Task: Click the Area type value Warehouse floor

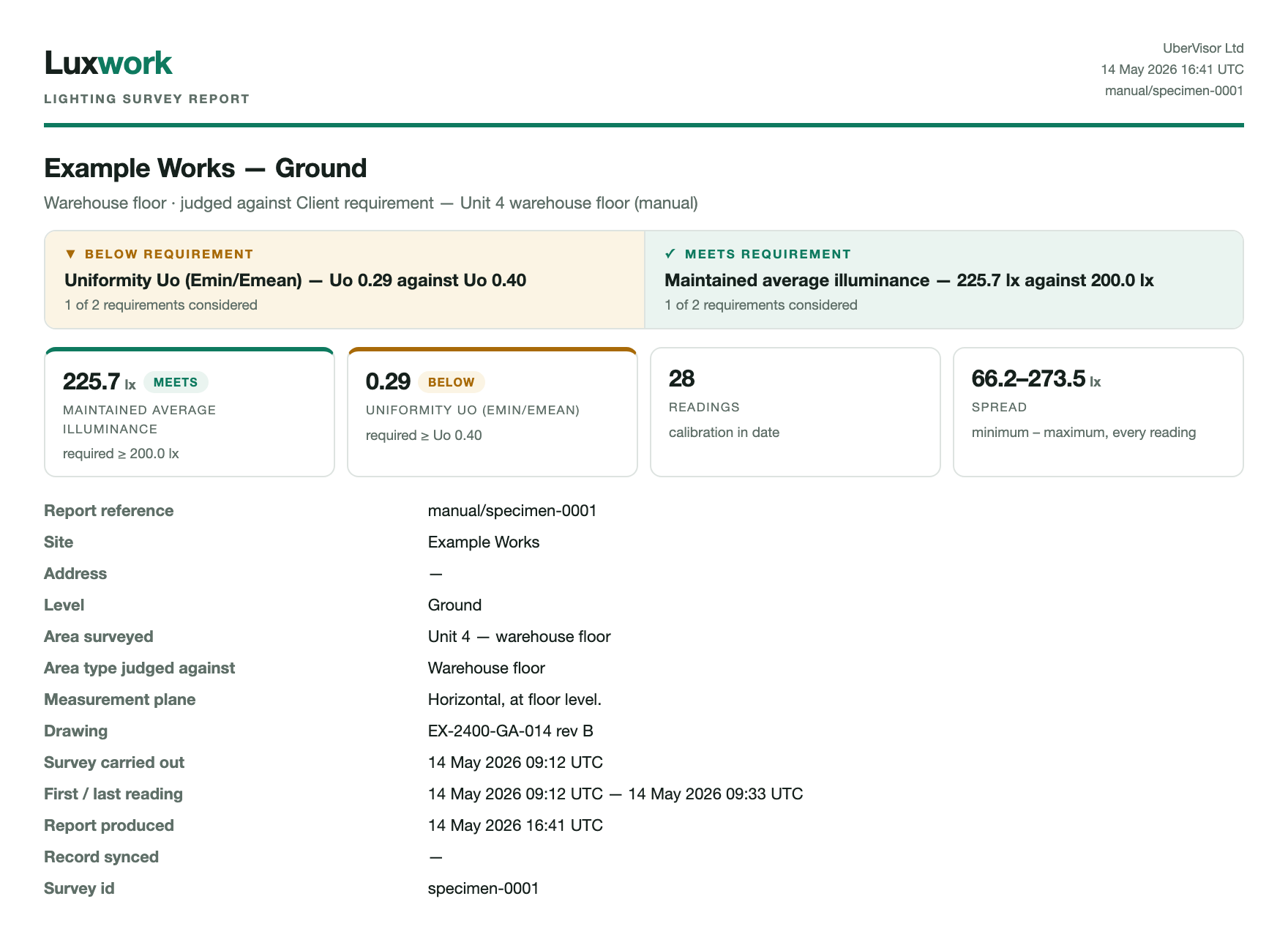Action: click(487, 668)
